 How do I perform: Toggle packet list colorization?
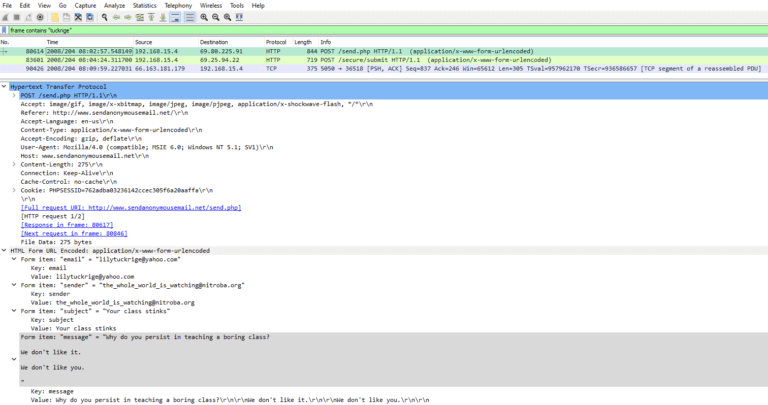point(190,17)
